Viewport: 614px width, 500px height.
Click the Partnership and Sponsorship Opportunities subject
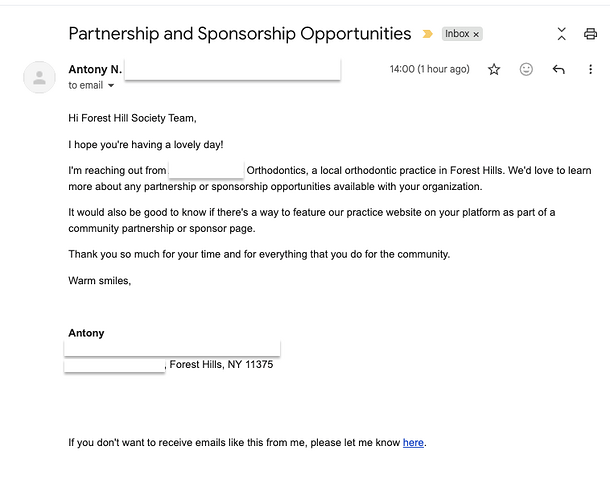(239, 34)
